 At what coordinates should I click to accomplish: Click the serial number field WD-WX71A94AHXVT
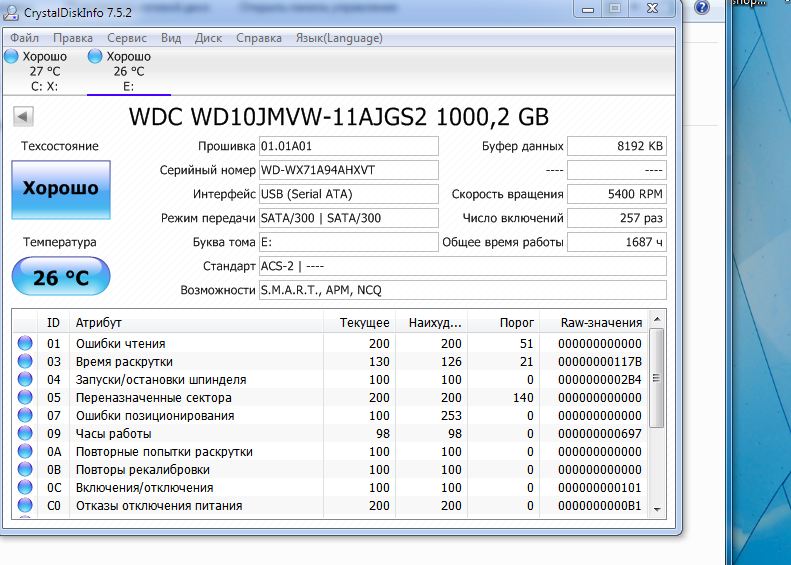point(349,170)
